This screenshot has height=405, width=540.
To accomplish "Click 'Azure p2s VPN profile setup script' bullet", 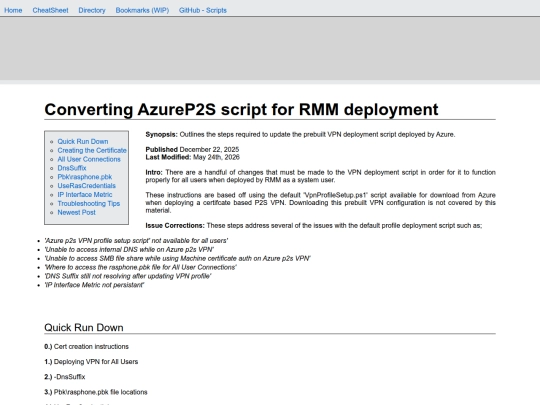I will (x=136, y=241).
